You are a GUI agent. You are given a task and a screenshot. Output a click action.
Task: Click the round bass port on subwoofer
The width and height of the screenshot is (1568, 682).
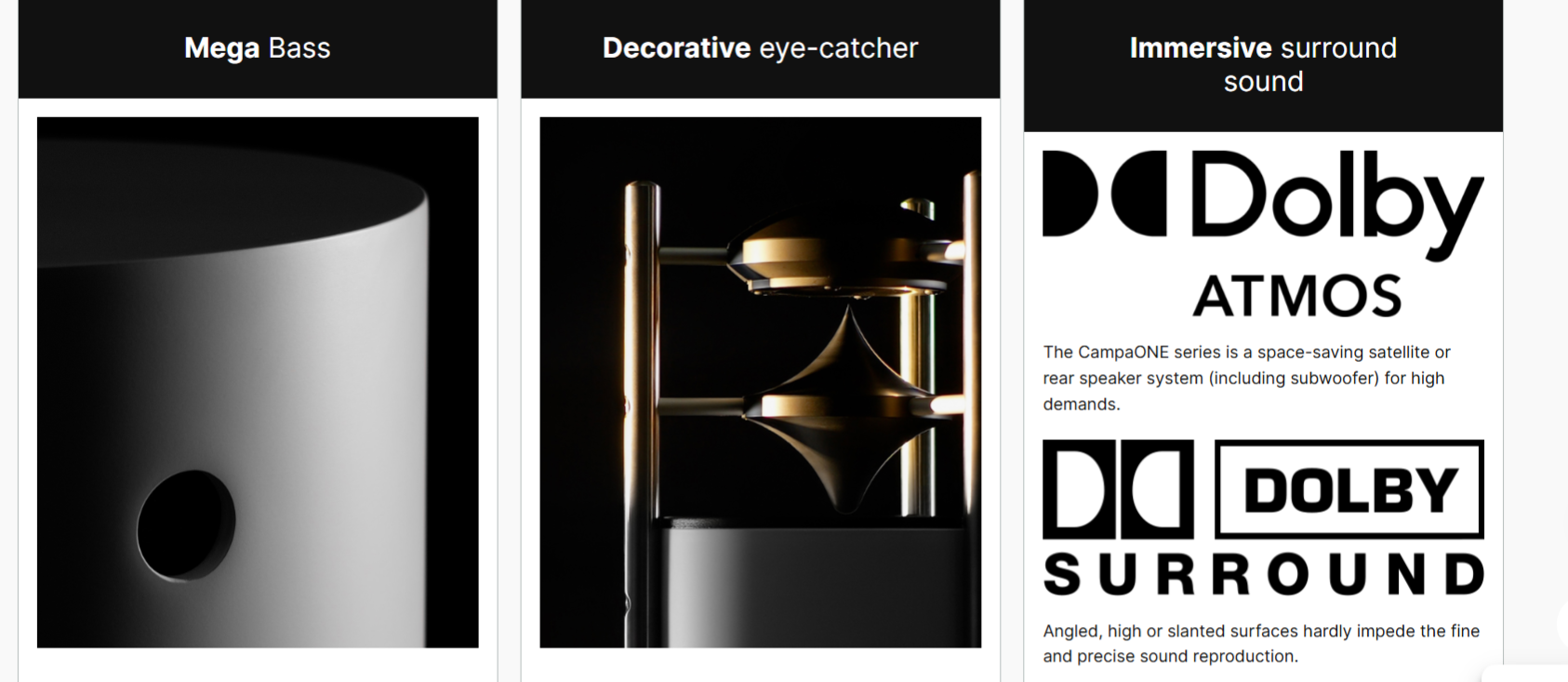(186, 526)
